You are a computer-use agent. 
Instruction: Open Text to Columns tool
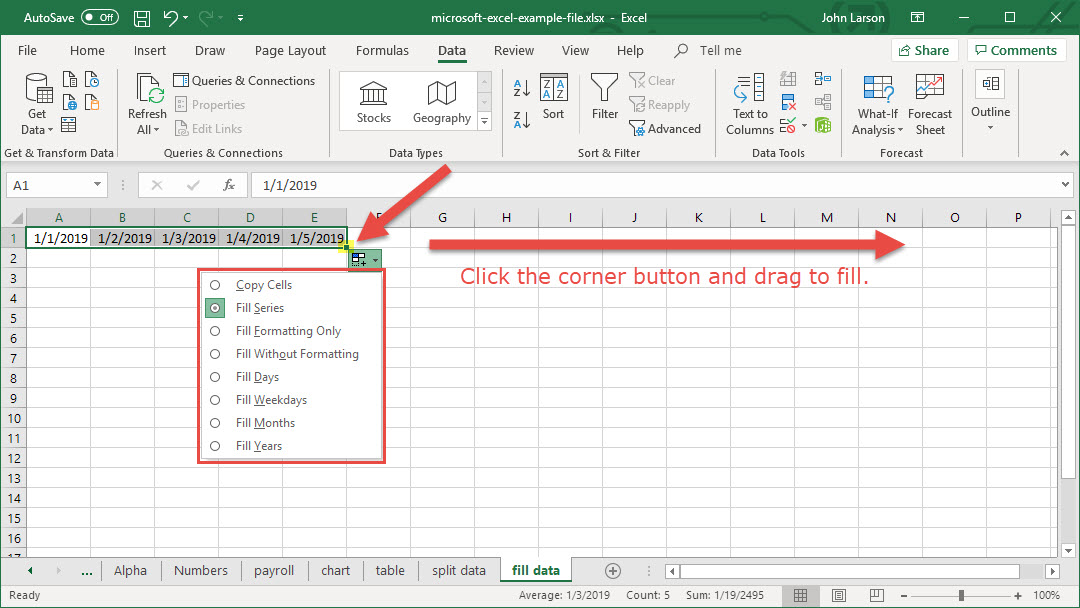pos(749,105)
